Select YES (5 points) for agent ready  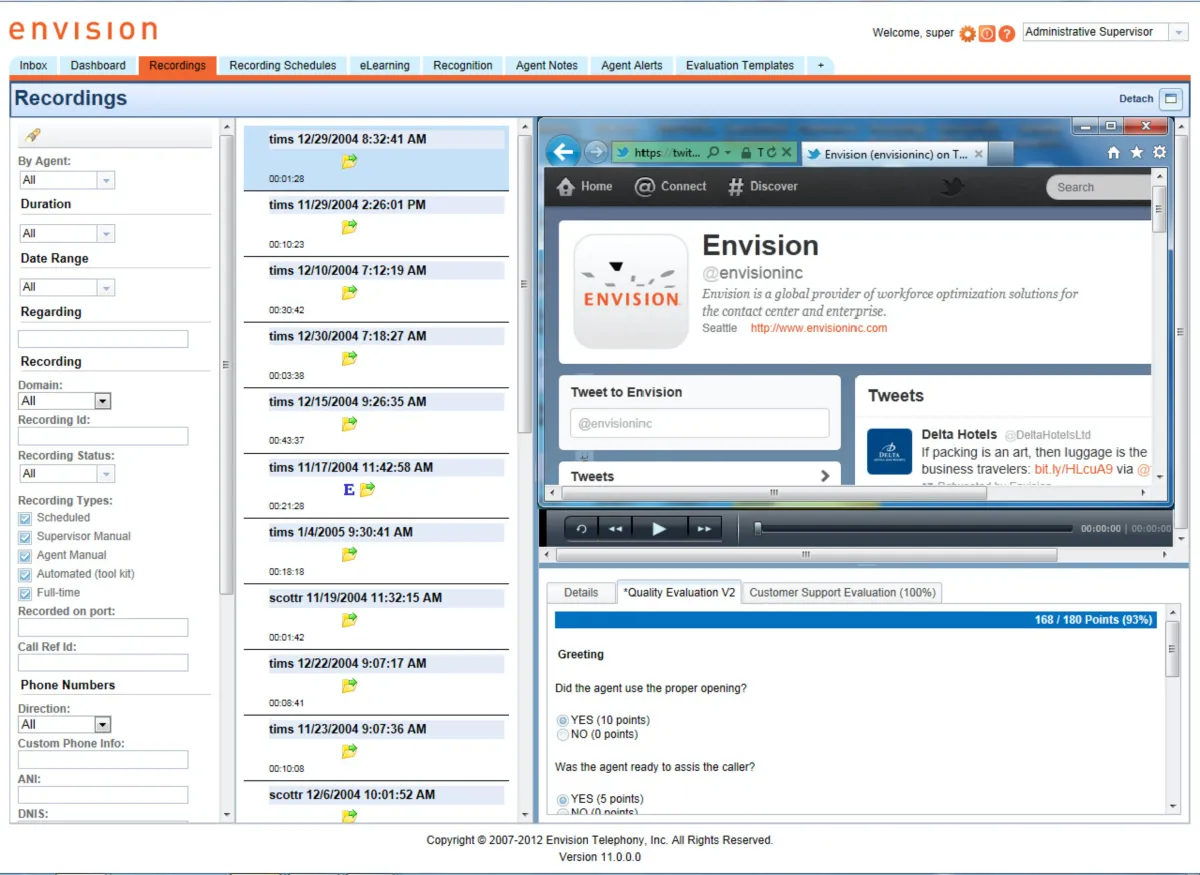coord(562,799)
